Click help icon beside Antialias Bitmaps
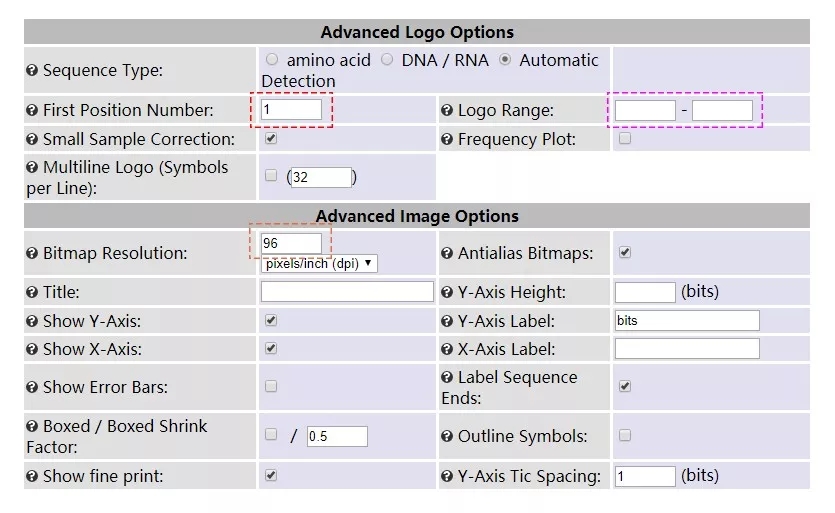This screenshot has width=835, height=513. point(447,253)
